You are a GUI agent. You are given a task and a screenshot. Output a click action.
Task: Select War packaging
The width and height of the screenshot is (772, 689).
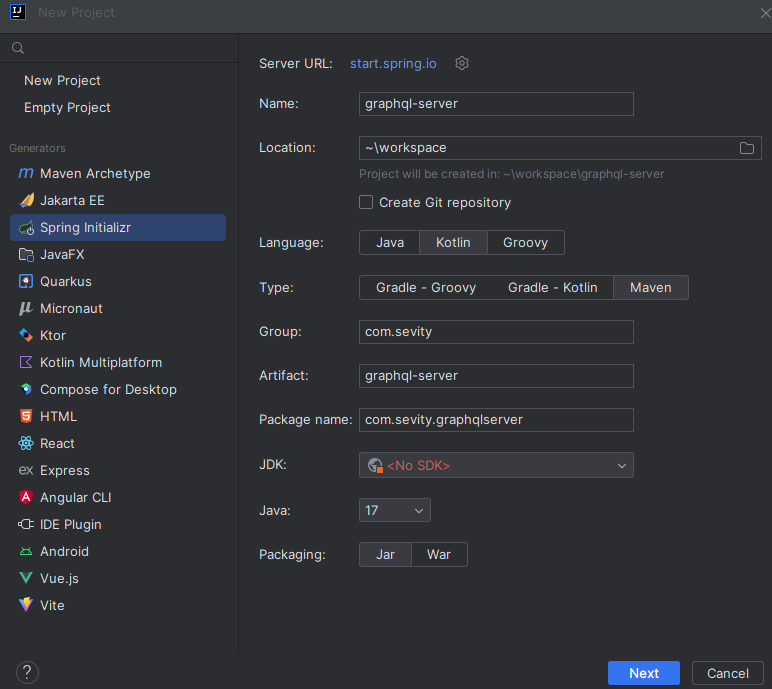click(439, 555)
